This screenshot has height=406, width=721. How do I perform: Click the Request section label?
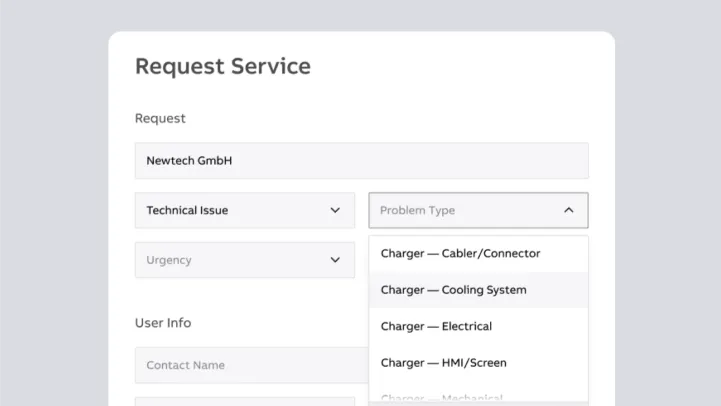click(160, 118)
